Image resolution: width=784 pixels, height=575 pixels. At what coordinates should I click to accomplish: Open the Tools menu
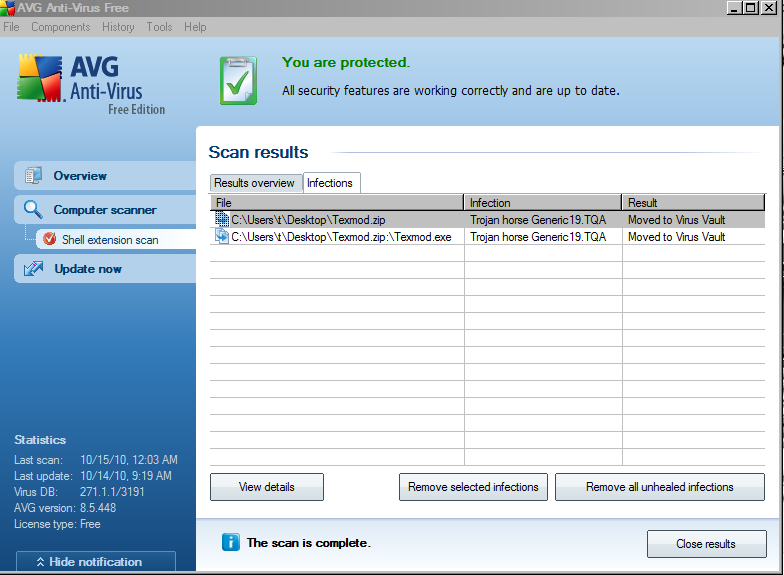(x=159, y=27)
